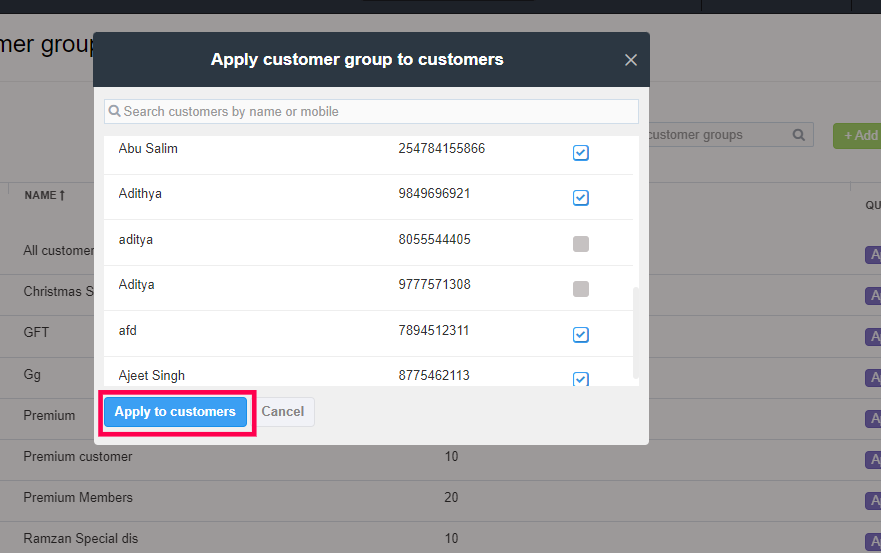Sort groups by the NAME column header

coord(45,196)
